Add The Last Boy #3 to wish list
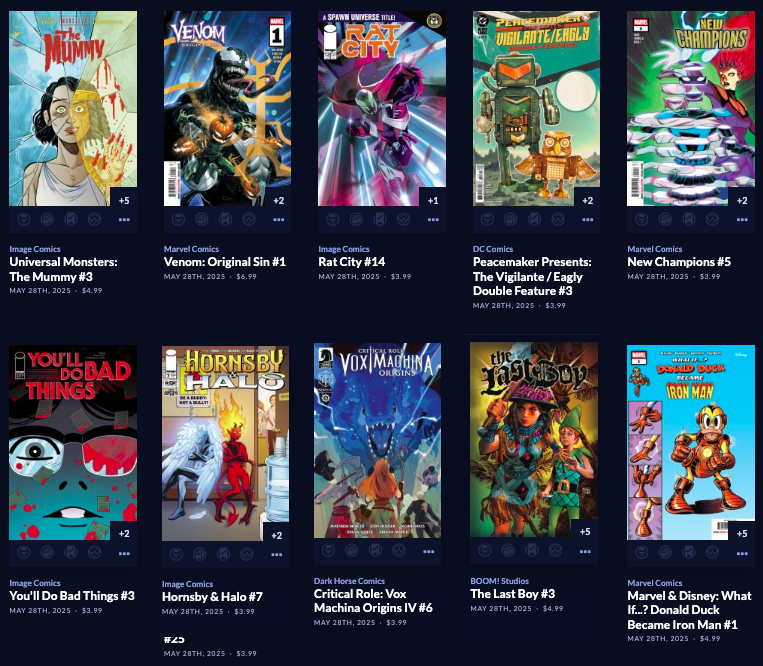The width and height of the screenshot is (763, 666). point(555,550)
